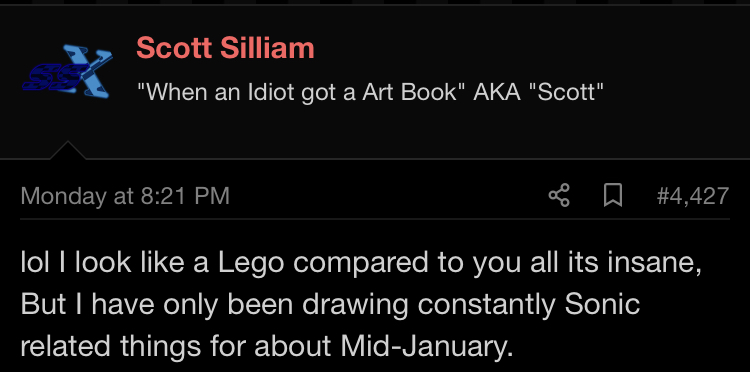
Task: Click the Monday at 8:21 PM timestamp
Action: click(125, 196)
